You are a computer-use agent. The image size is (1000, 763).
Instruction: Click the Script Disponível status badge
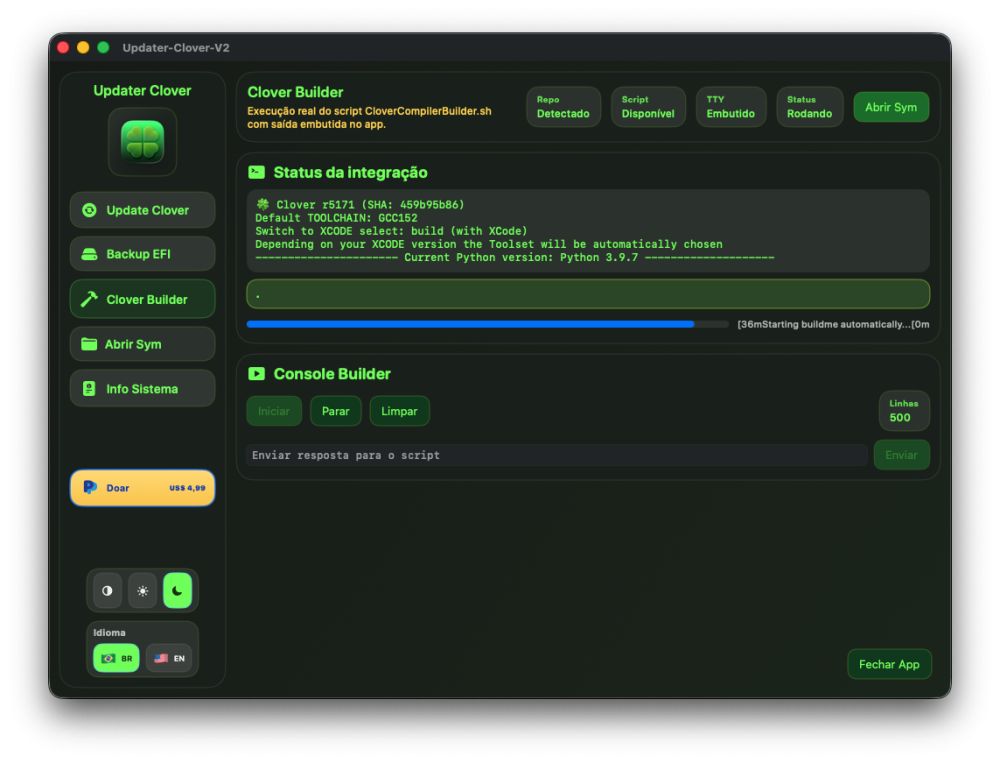click(648, 107)
